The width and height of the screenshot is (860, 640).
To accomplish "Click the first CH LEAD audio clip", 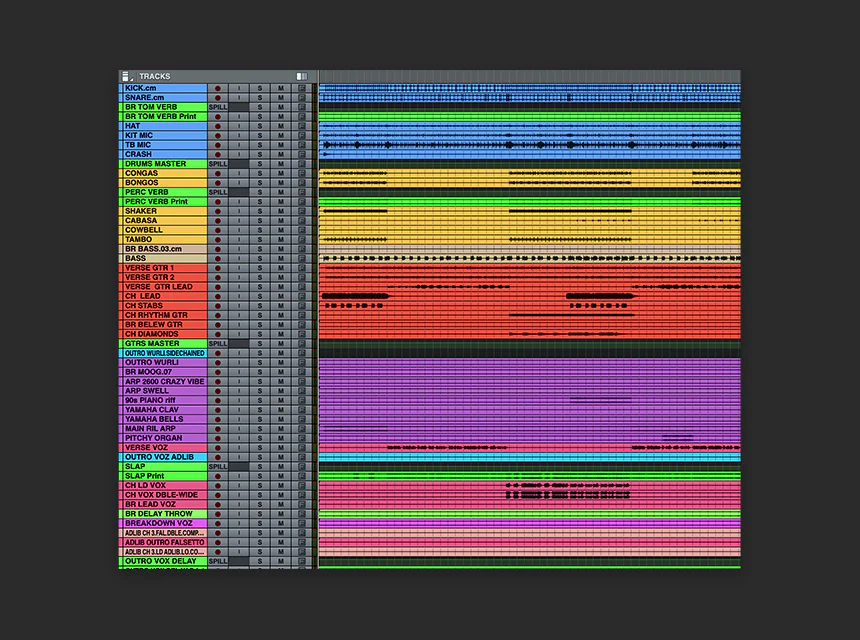I will (x=355, y=296).
